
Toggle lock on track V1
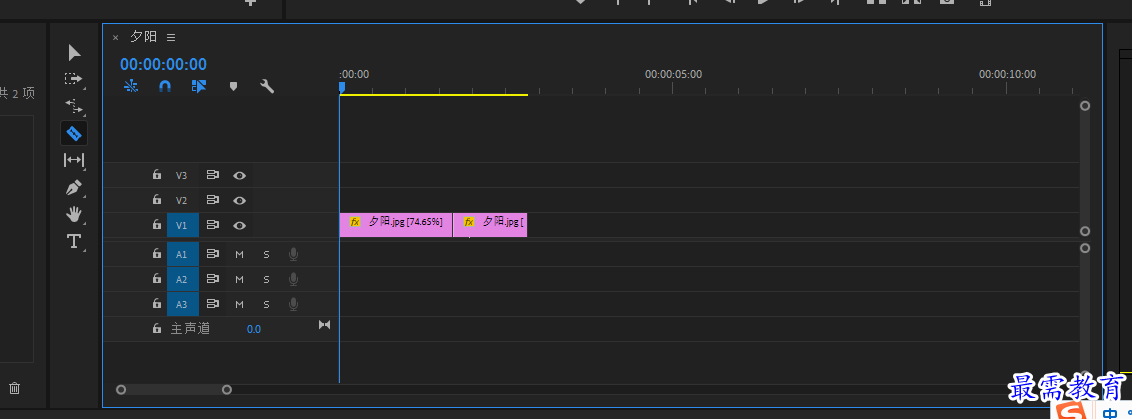pos(157,225)
